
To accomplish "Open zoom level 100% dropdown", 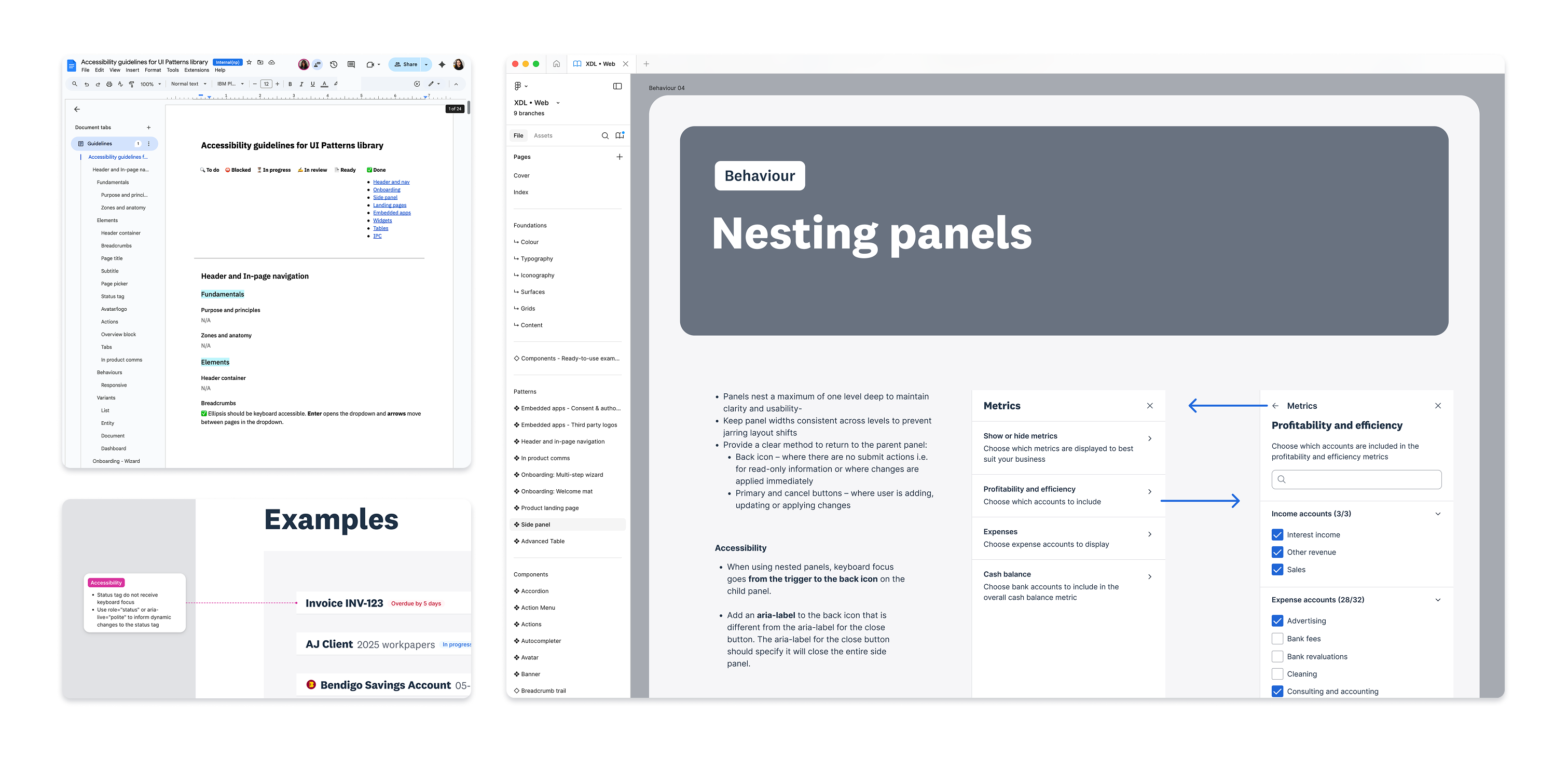I will pyautogui.click(x=151, y=84).
